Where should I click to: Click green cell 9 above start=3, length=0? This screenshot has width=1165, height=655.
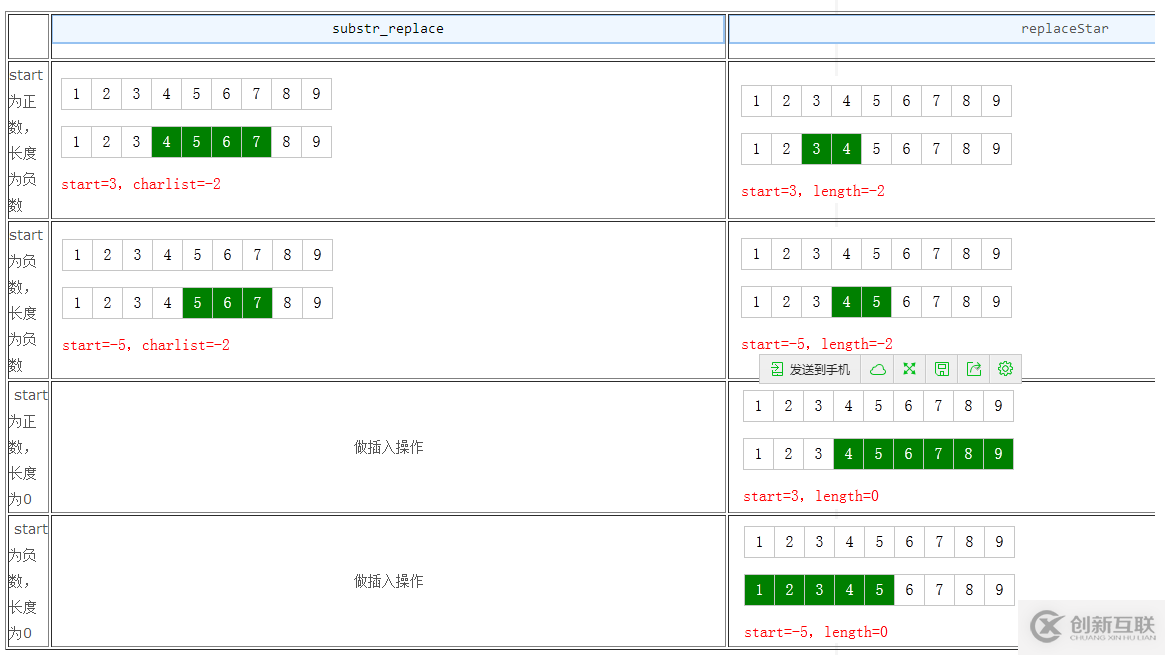999,454
